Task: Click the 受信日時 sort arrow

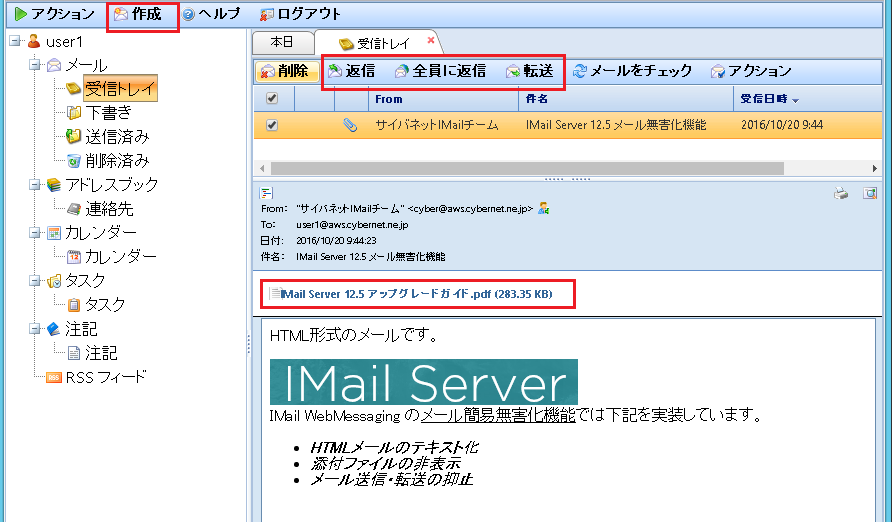Action: (795, 101)
